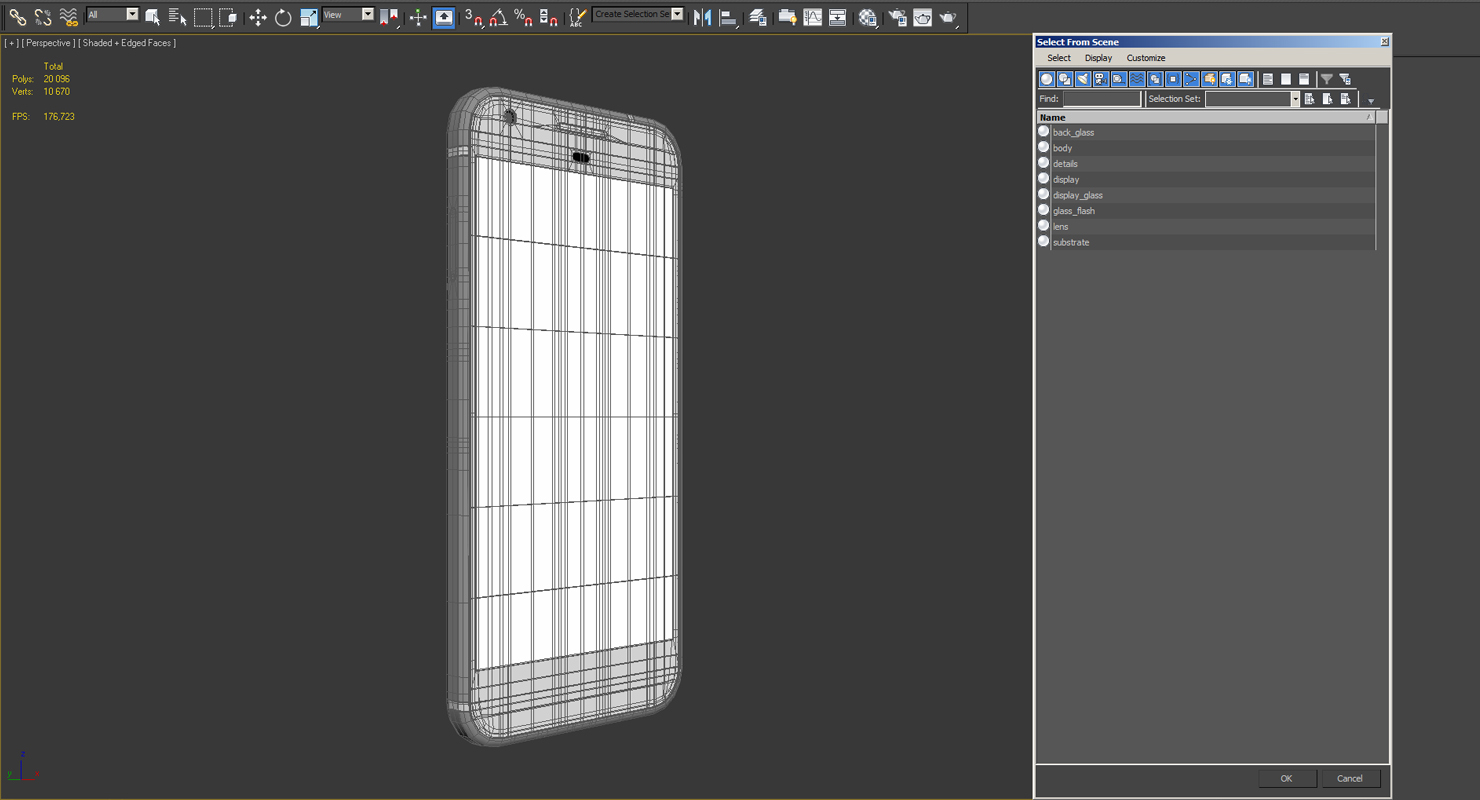Click the OK button
The image size is (1480, 800).
[x=1286, y=778]
